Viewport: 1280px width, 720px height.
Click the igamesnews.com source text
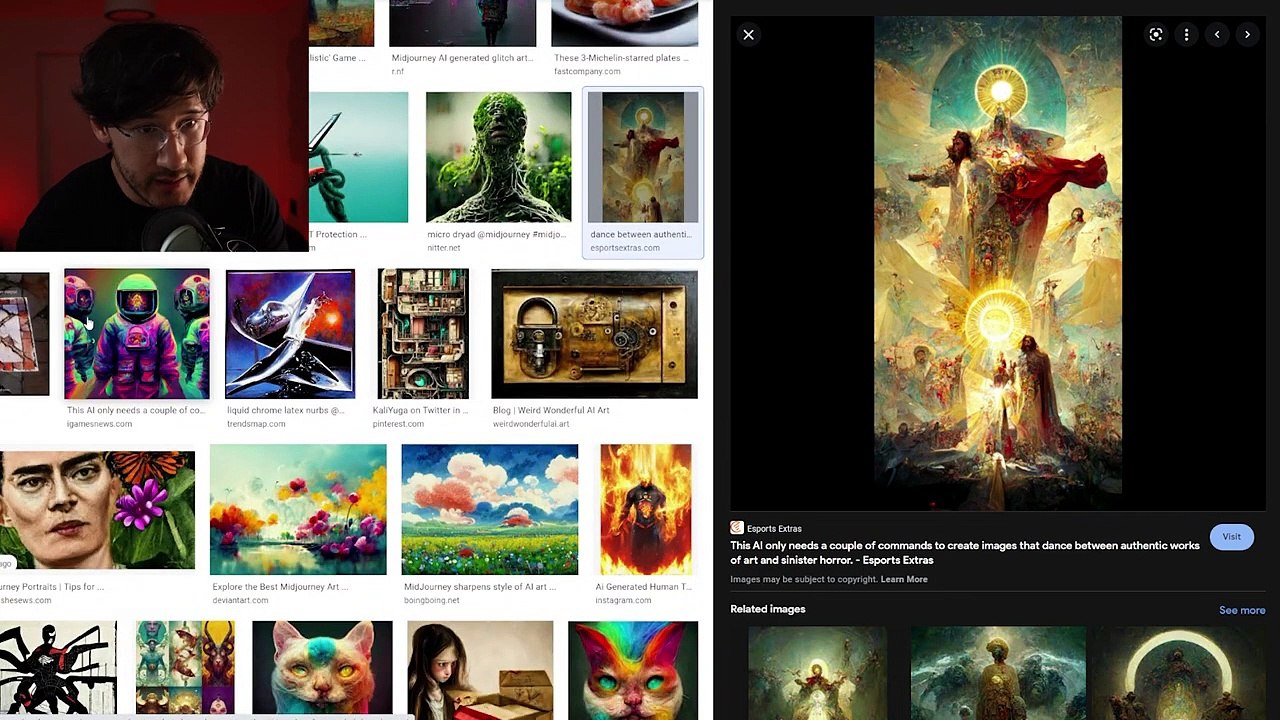point(99,424)
